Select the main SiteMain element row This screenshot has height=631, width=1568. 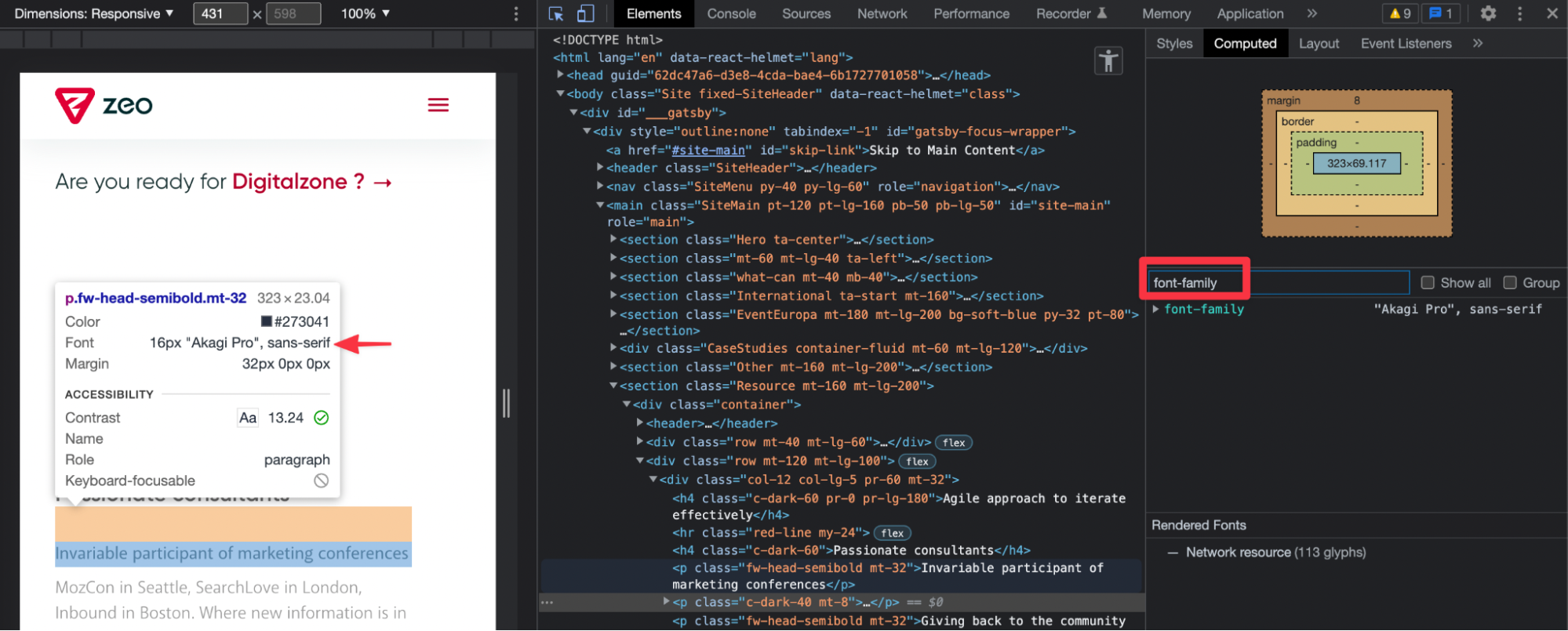click(858, 213)
